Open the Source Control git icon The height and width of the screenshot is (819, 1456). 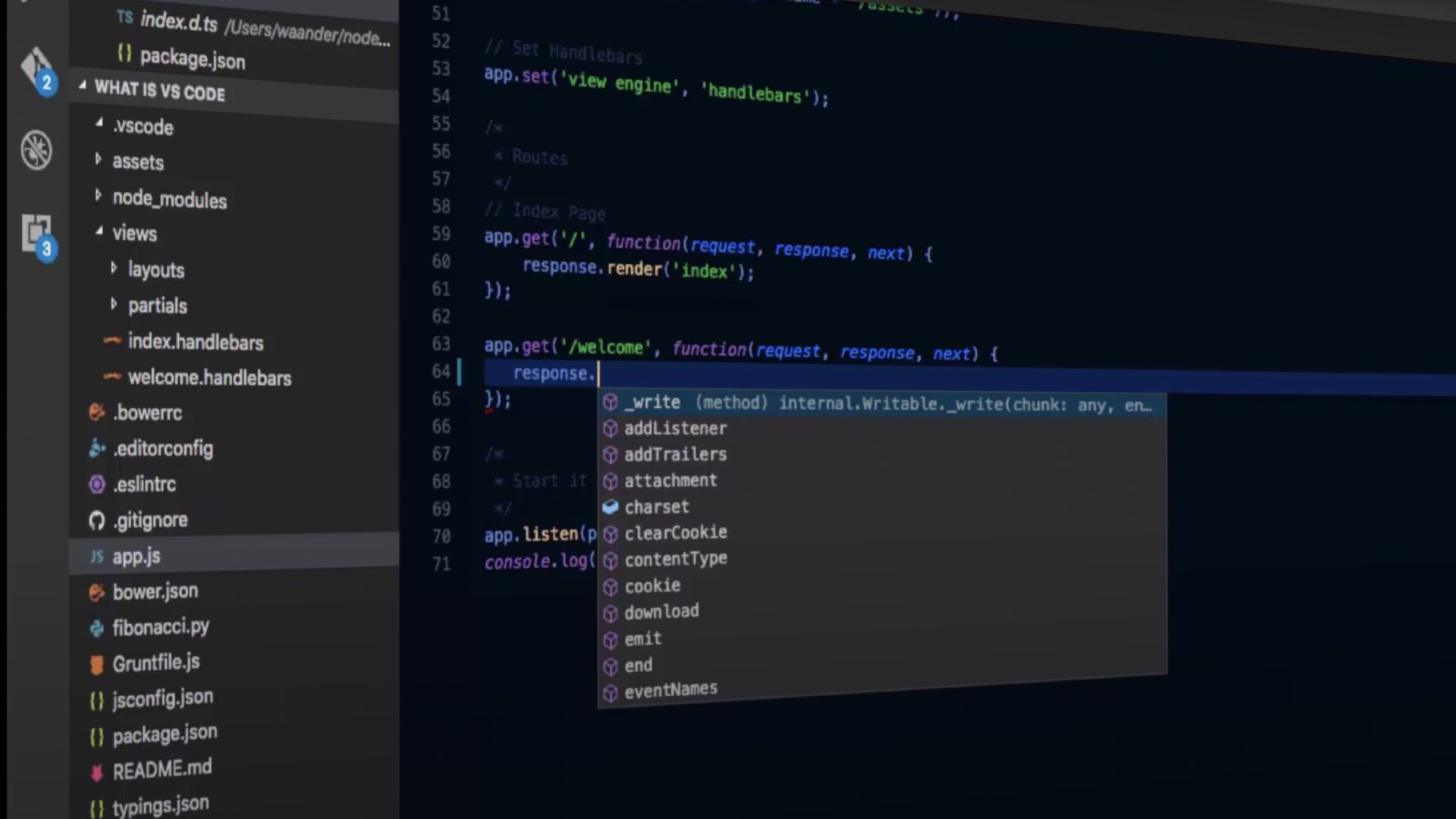[x=36, y=68]
